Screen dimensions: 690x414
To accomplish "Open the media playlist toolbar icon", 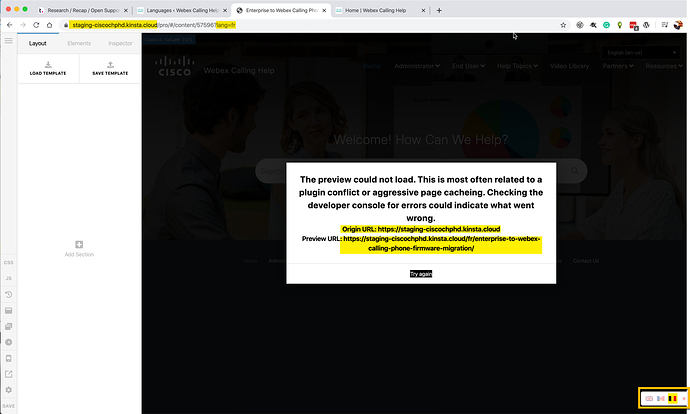I will point(665,25).
